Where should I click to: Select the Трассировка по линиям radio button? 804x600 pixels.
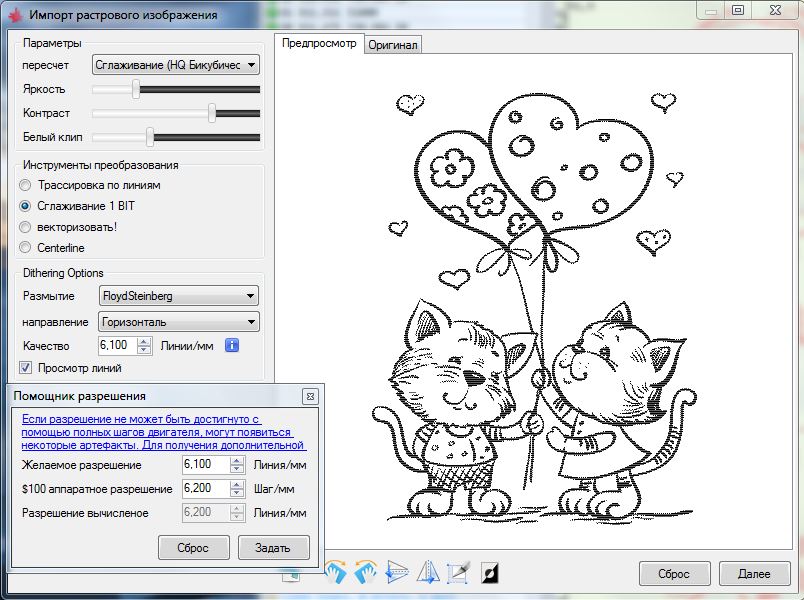[x=26, y=185]
